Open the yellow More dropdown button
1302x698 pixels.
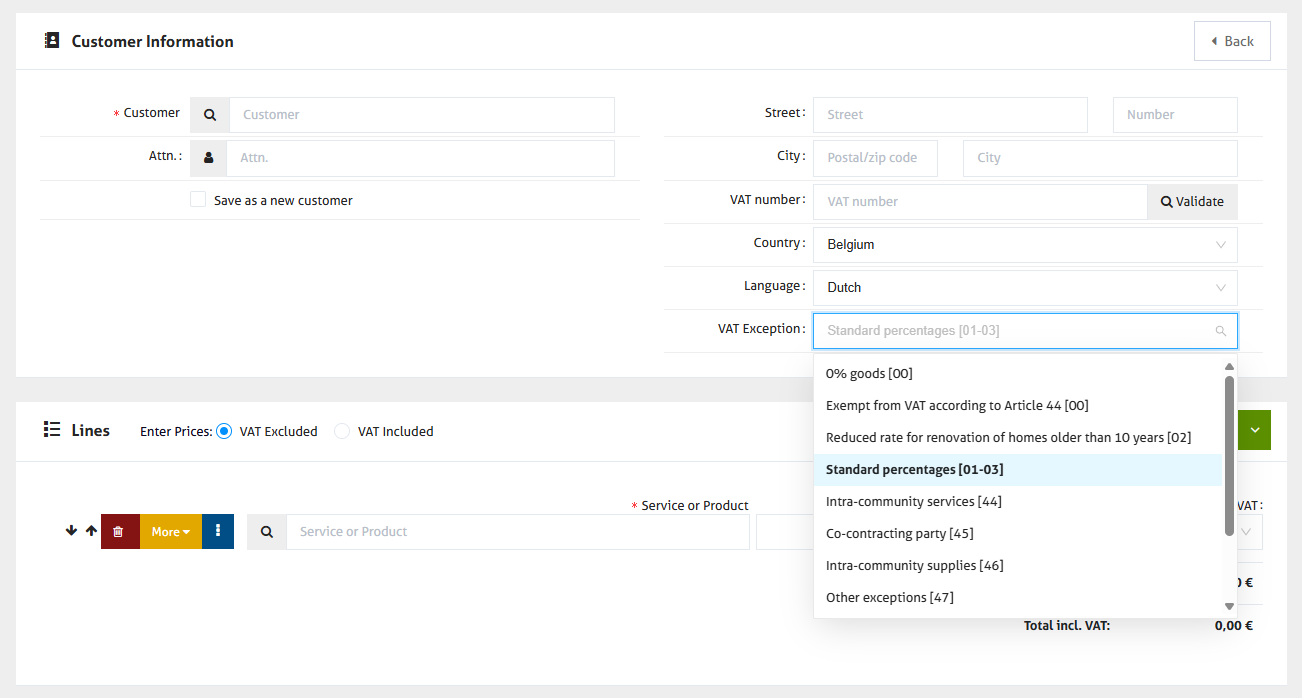point(170,532)
